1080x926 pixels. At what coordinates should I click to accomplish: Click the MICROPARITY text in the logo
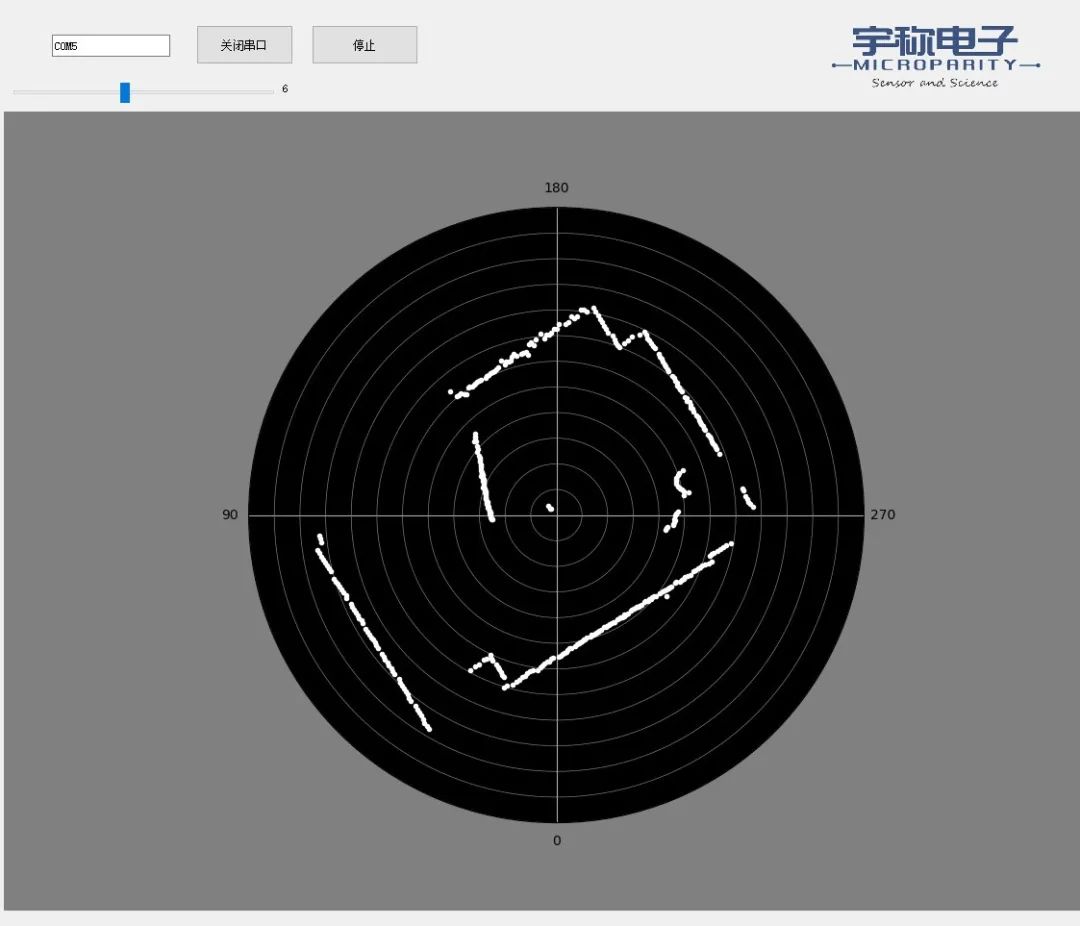coord(935,65)
